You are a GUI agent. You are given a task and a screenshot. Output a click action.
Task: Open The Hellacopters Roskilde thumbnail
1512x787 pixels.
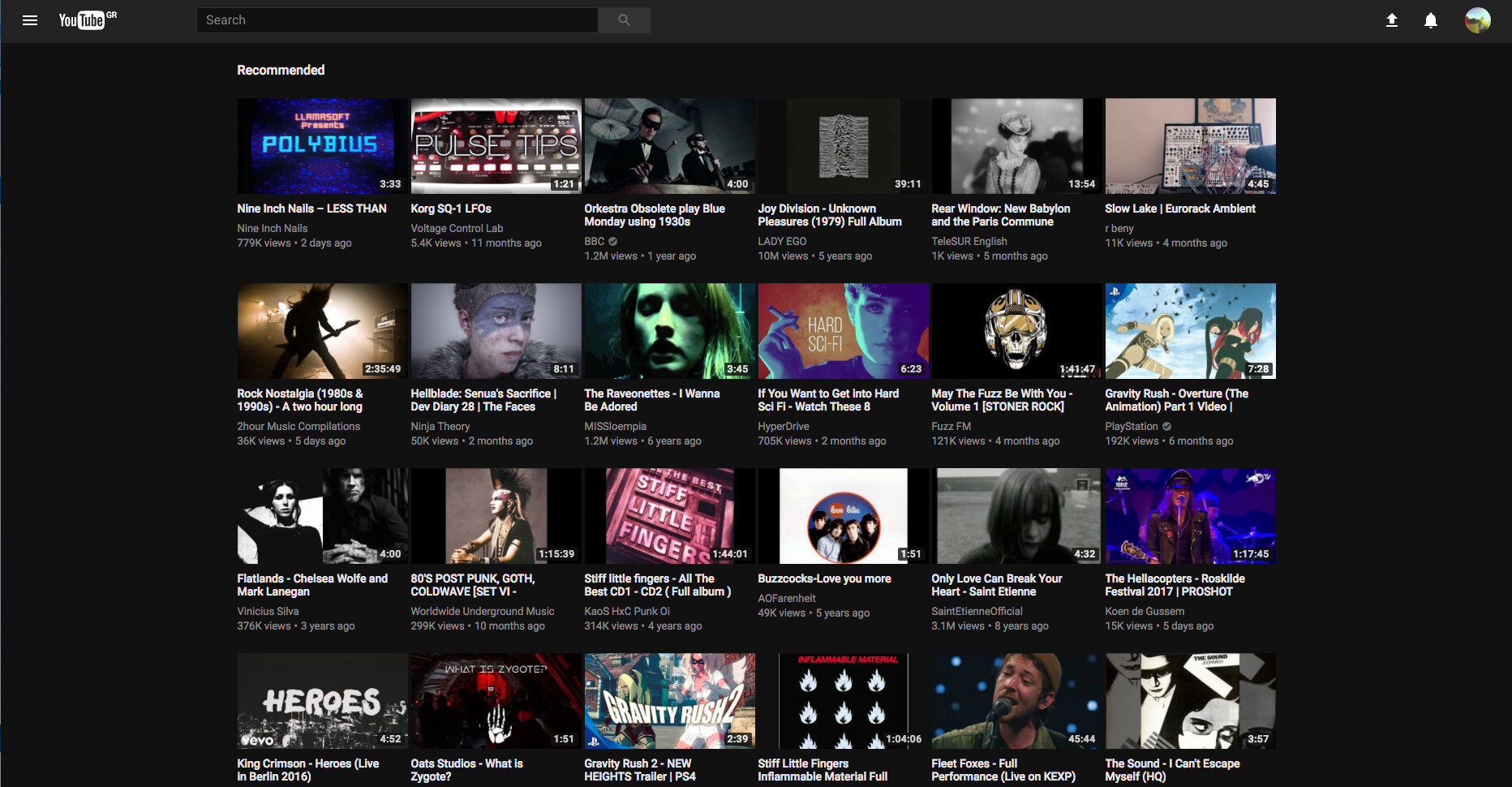(x=1190, y=516)
